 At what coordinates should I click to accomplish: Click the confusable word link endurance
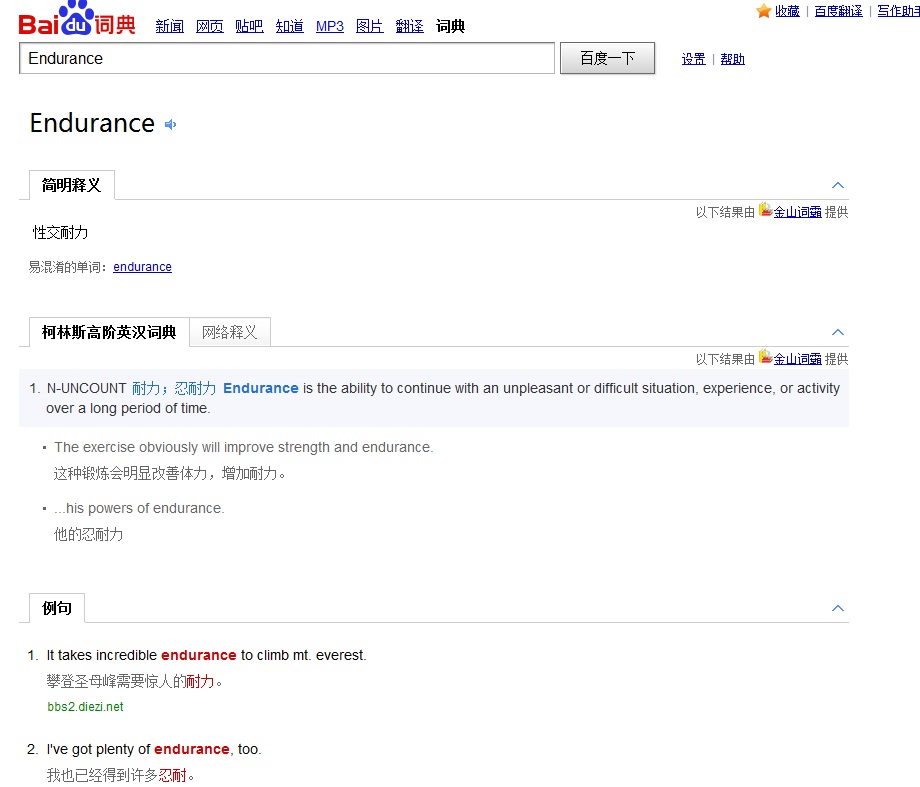[x=143, y=267]
